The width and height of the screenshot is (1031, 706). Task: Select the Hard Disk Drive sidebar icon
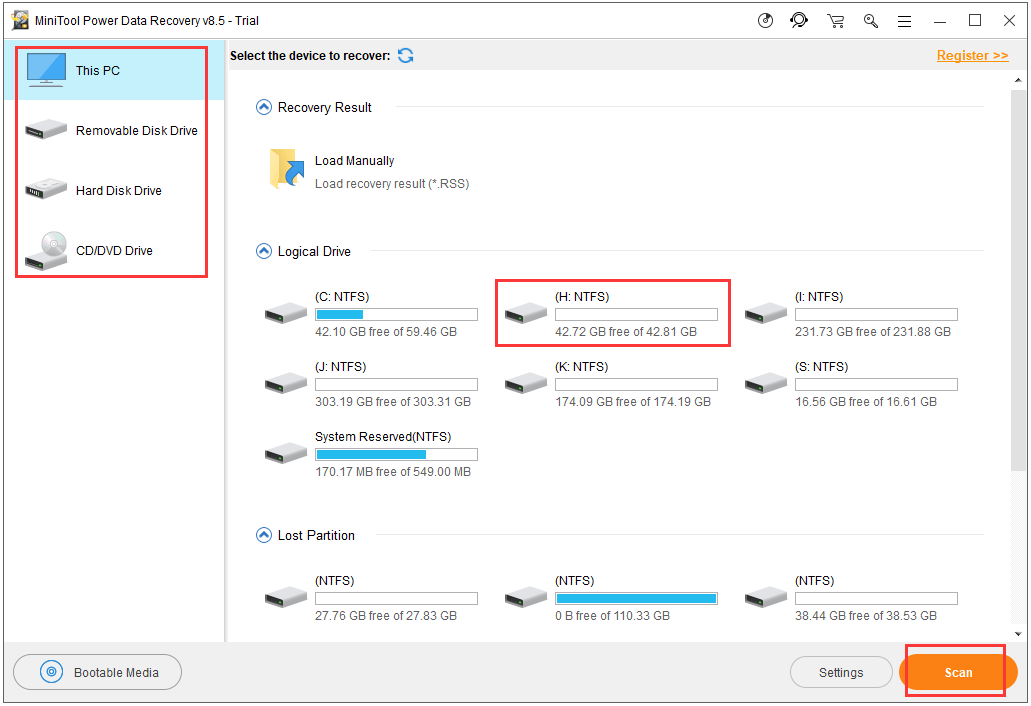[45, 189]
